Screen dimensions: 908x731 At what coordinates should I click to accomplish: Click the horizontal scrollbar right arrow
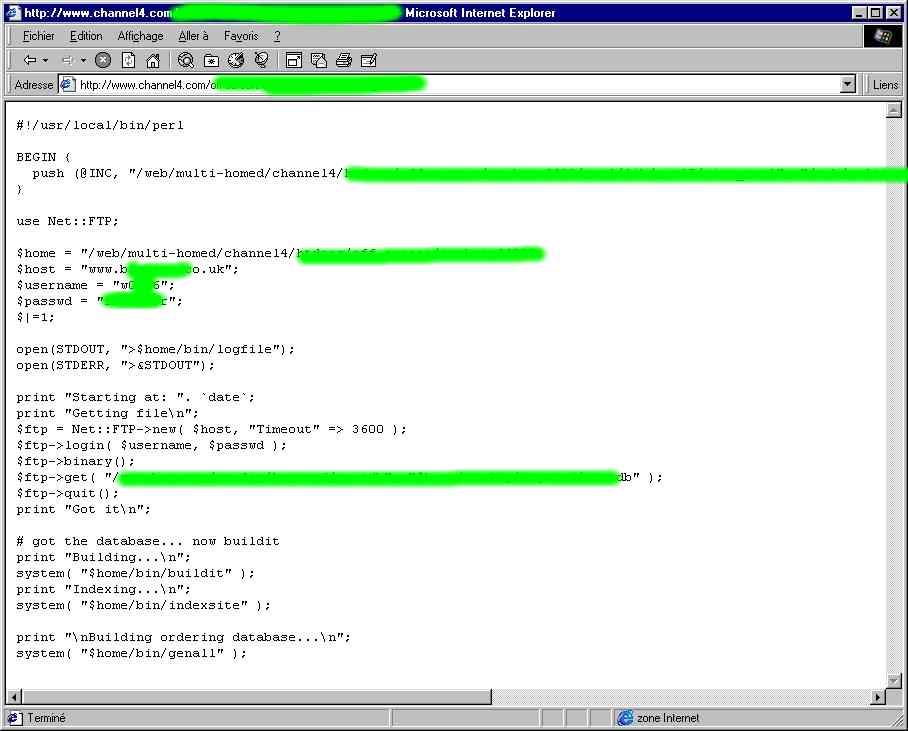point(878,697)
